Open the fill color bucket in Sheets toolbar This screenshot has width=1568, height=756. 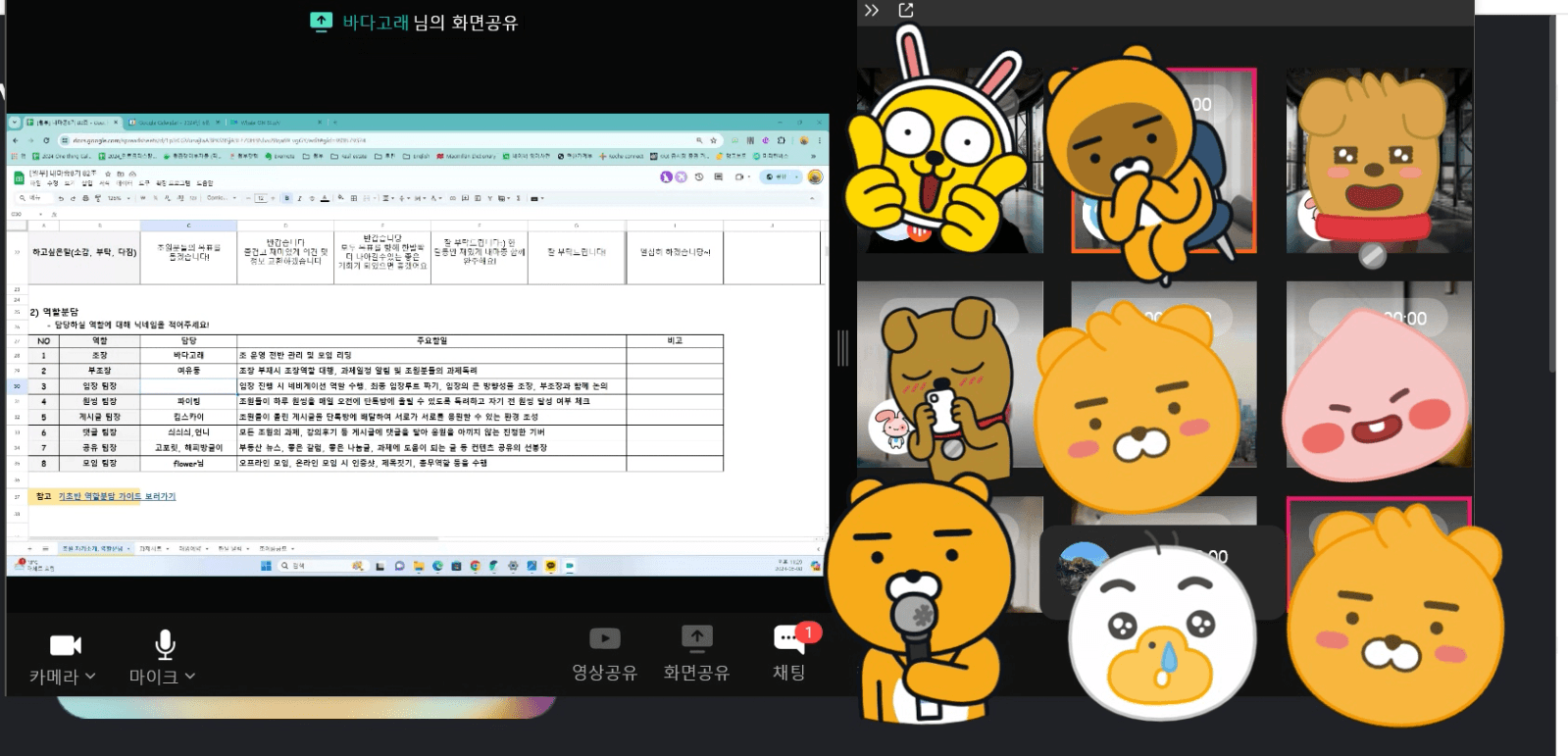point(340,197)
